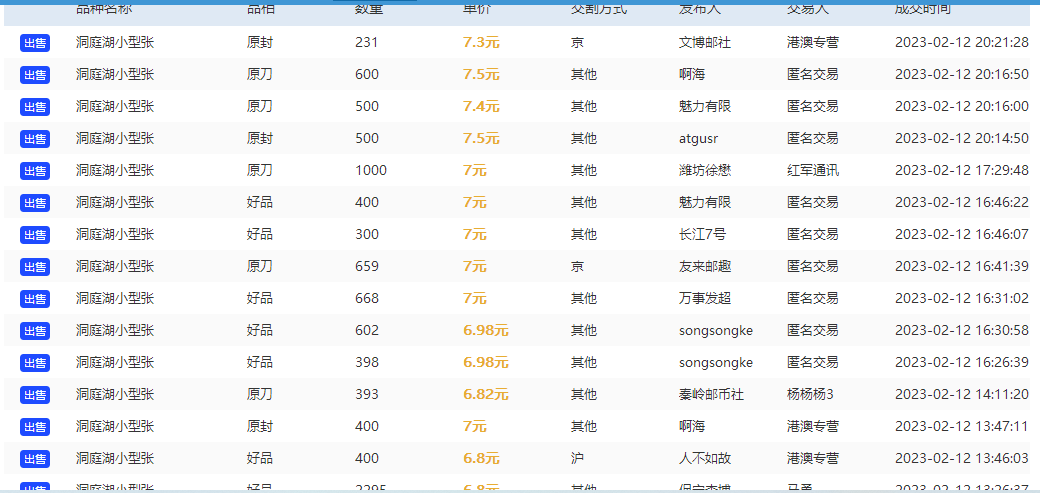Image resolution: width=1040 pixels, height=493 pixels.
Task: Click 港澳专营 in the 文博邮社 row
Action: pyautogui.click(x=813, y=42)
